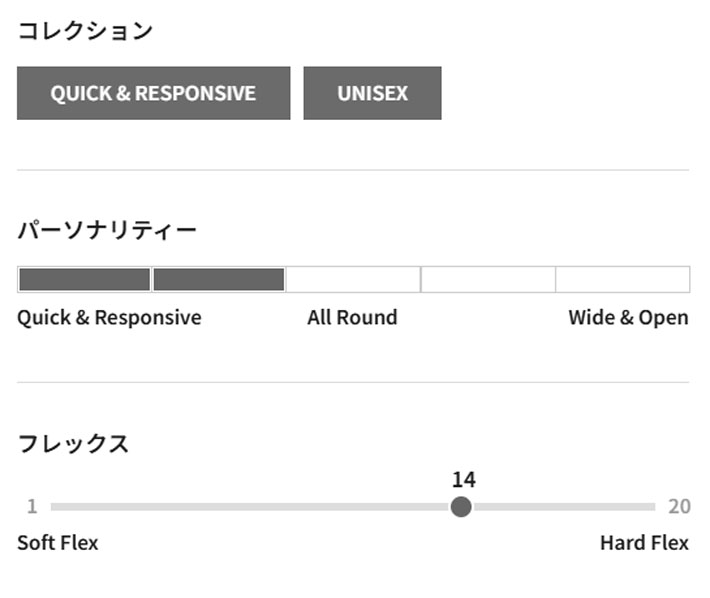The image size is (710, 598).
Task: Click the flex slider handle
Action: (x=461, y=507)
